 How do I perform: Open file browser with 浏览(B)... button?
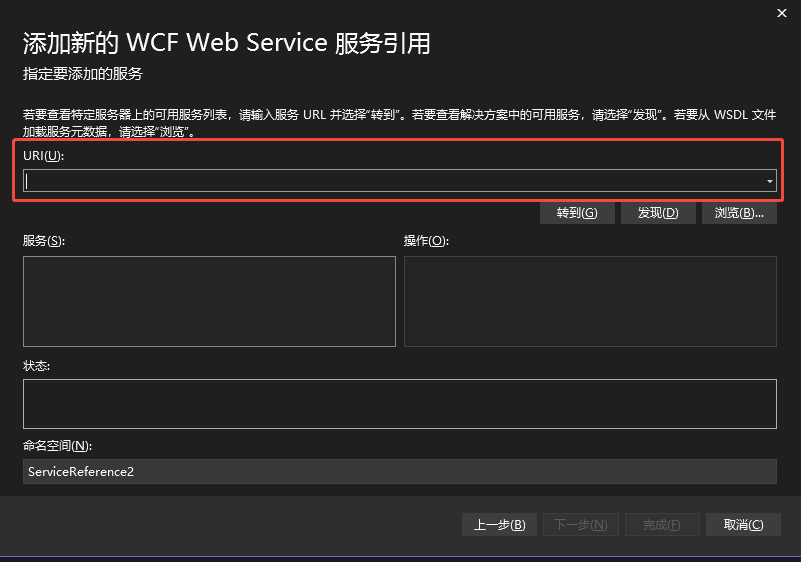pyautogui.click(x=739, y=213)
